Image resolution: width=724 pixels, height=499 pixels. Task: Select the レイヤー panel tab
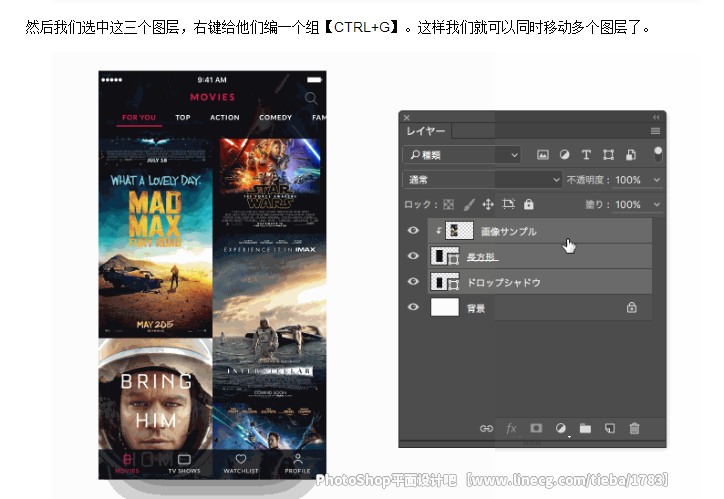(x=426, y=131)
